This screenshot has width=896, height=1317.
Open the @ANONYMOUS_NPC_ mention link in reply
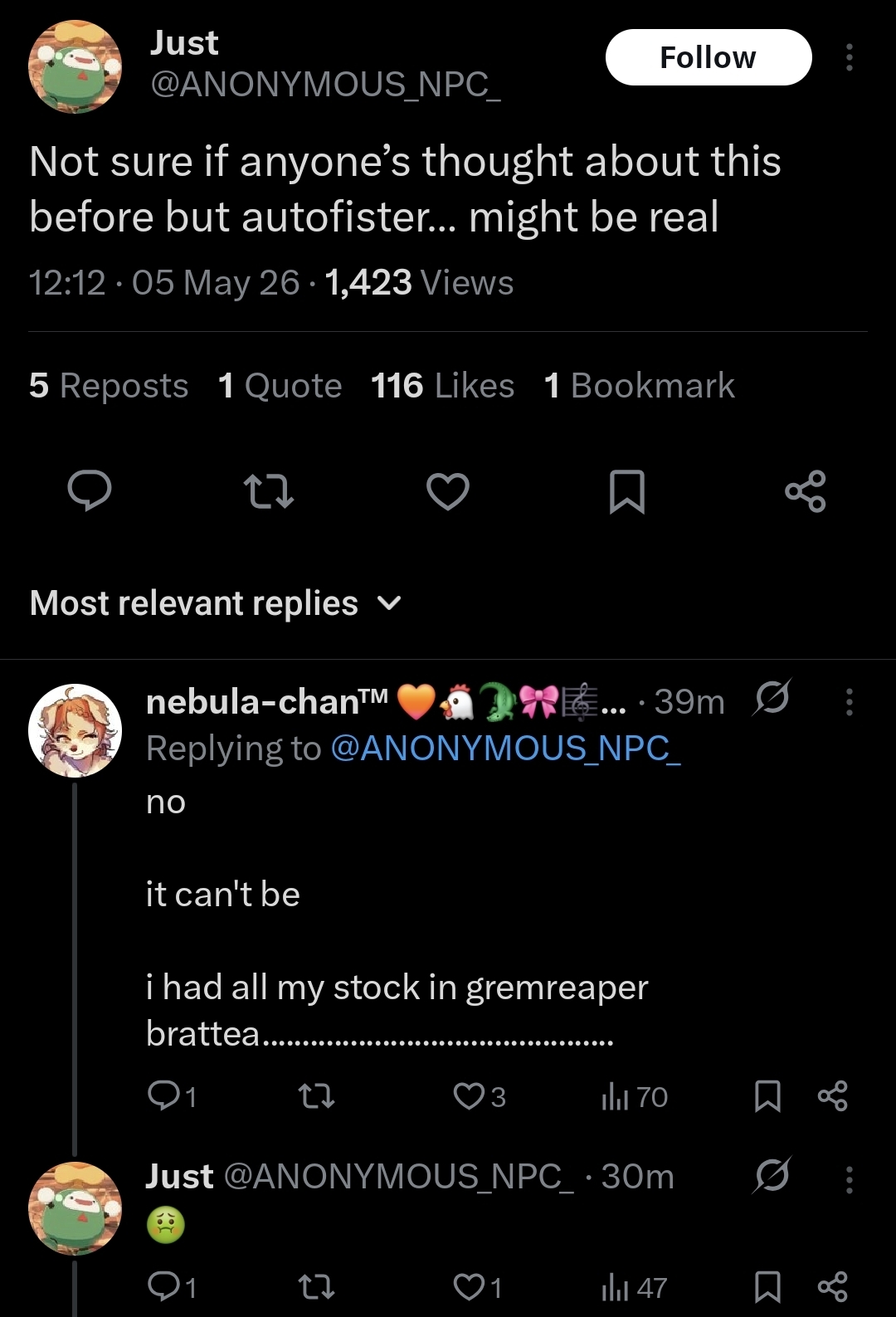coord(505,749)
